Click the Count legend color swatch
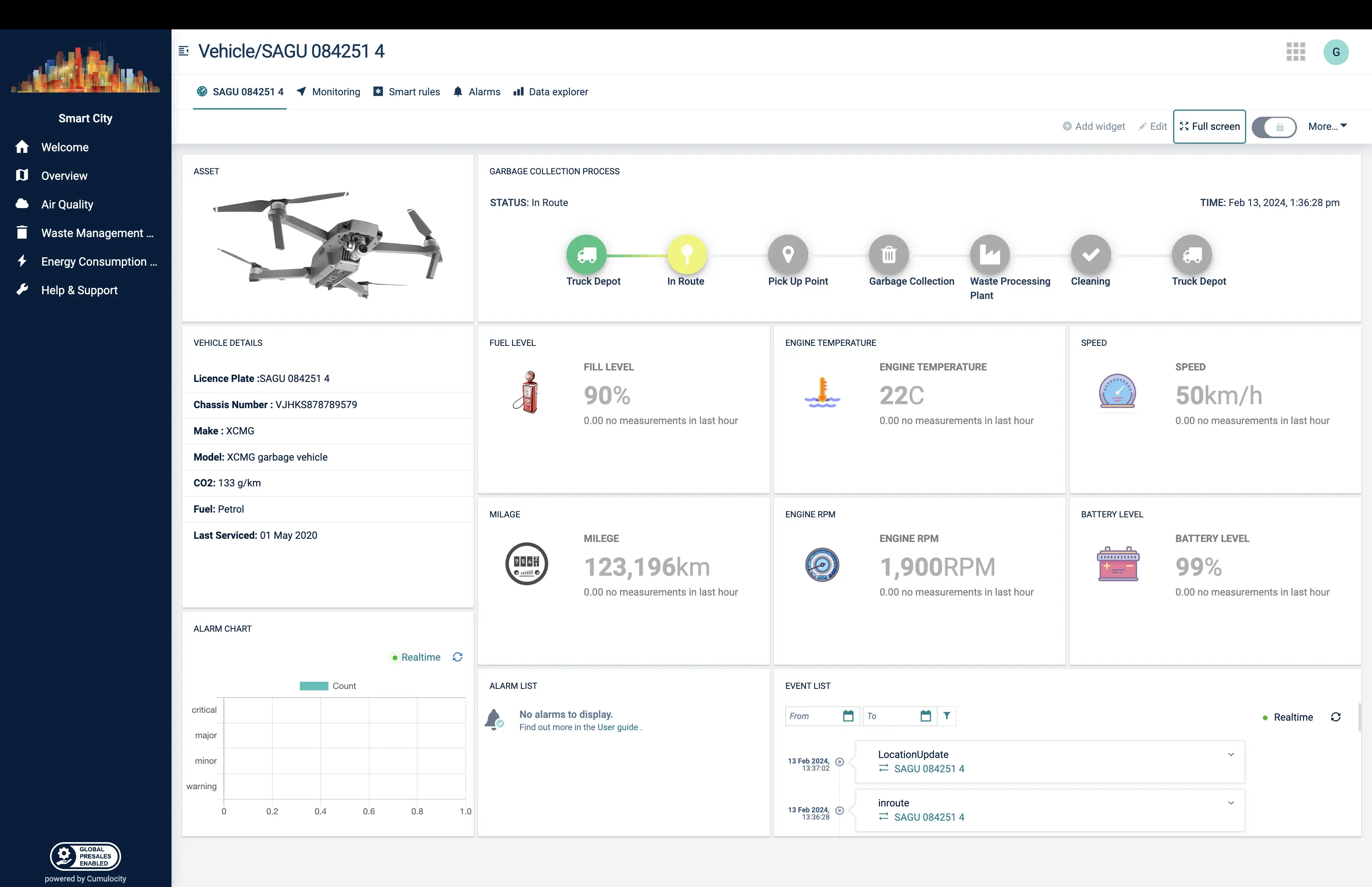 tap(314, 686)
